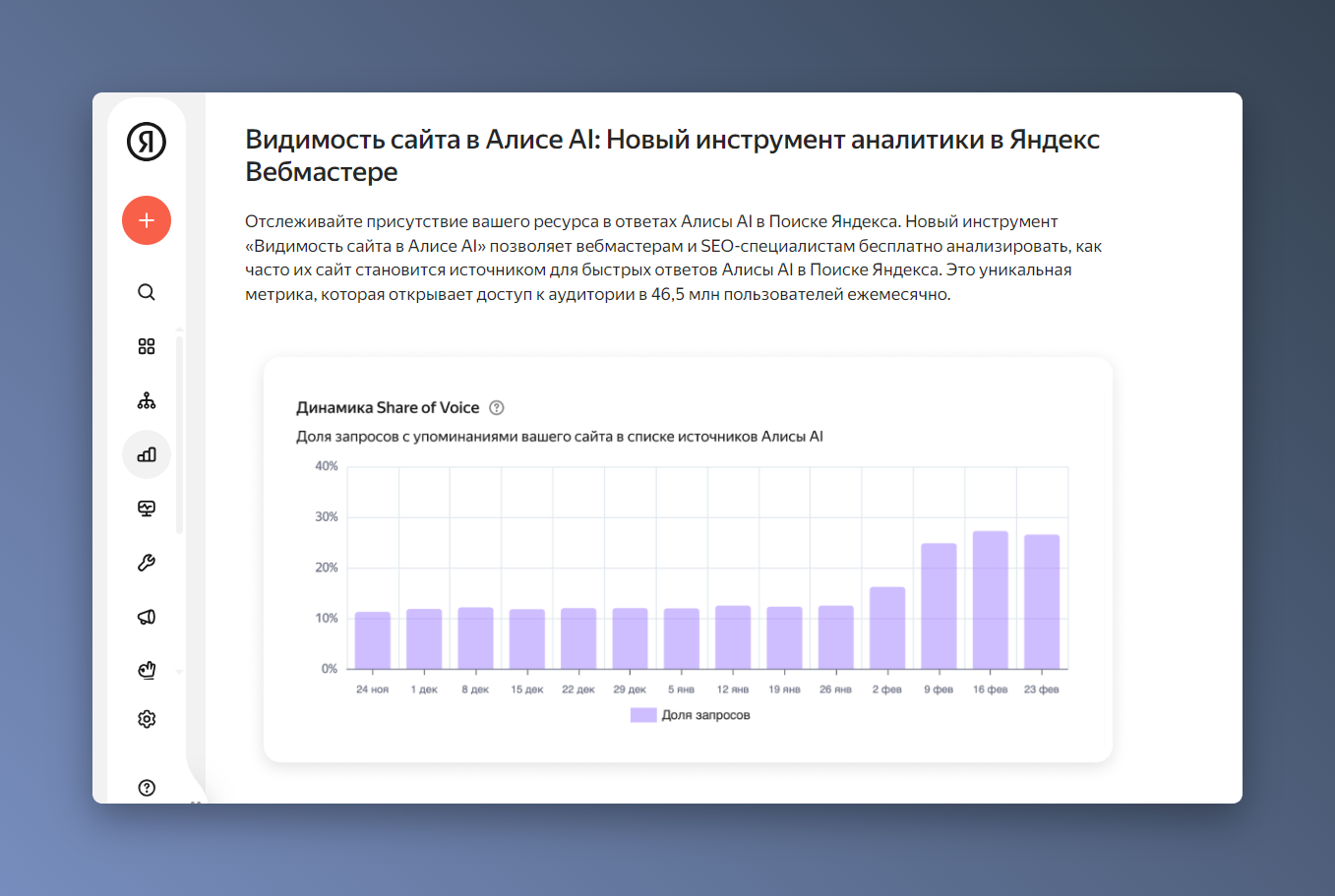This screenshot has height=896, width=1335.
Task: Click the sidebar vertical scrollbar
Action: (179, 435)
